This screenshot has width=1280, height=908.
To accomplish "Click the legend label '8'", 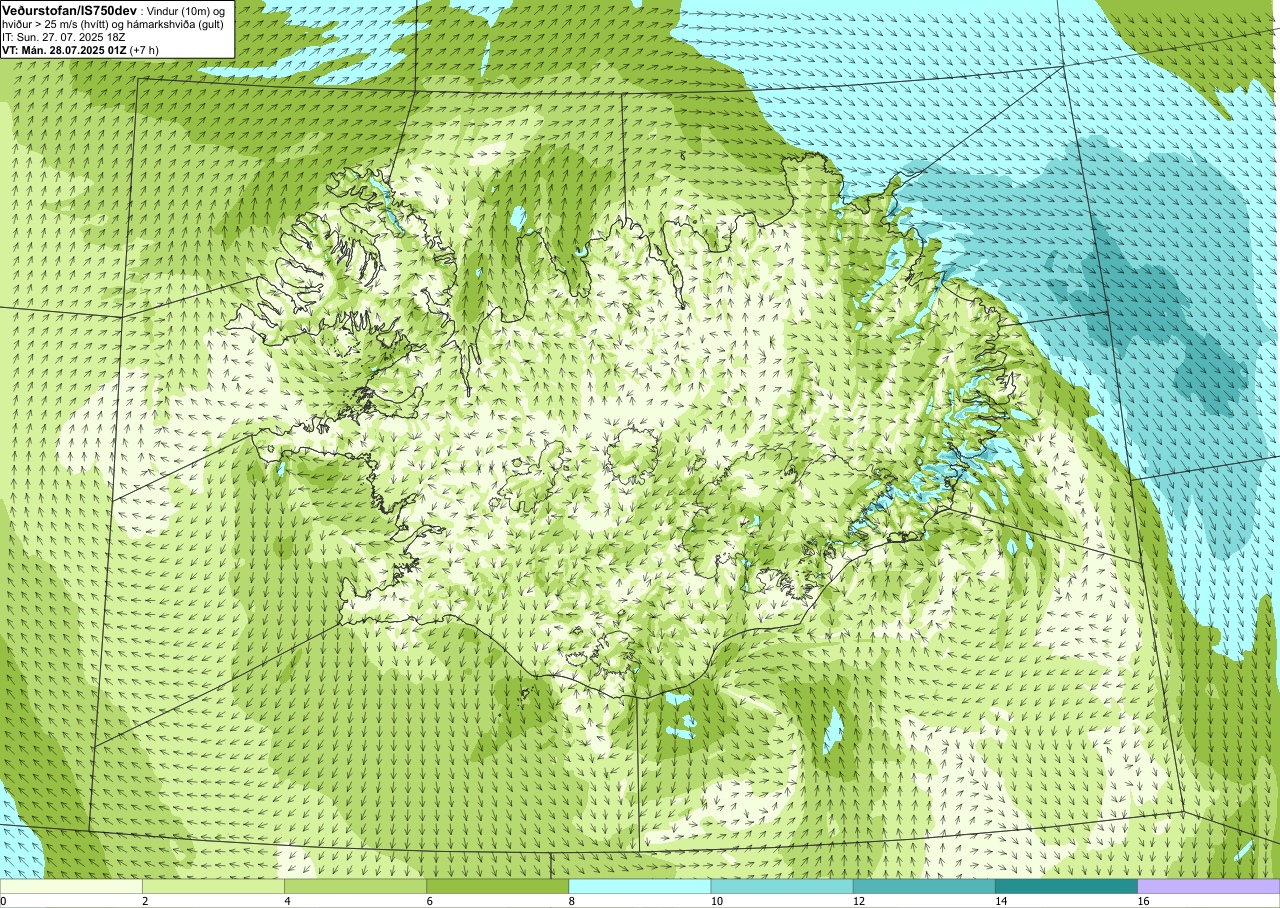I will point(571,901).
